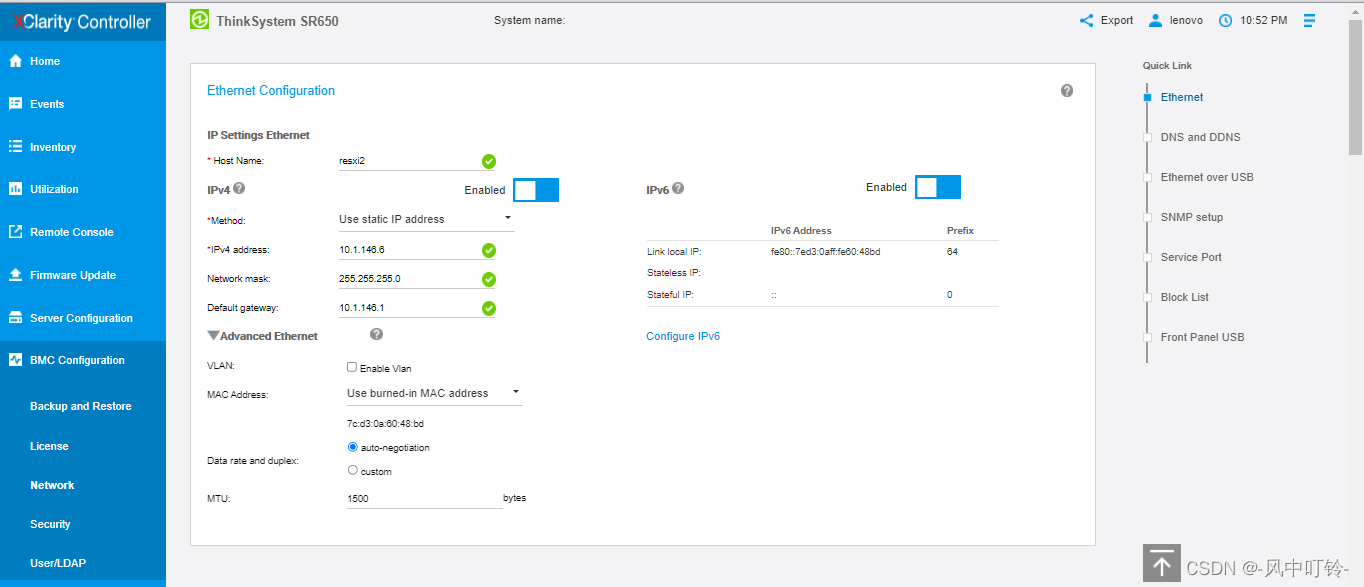Jump to DNS and DDNS quick link
Screen dimensions: 1364x587
click(x=1200, y=137)
